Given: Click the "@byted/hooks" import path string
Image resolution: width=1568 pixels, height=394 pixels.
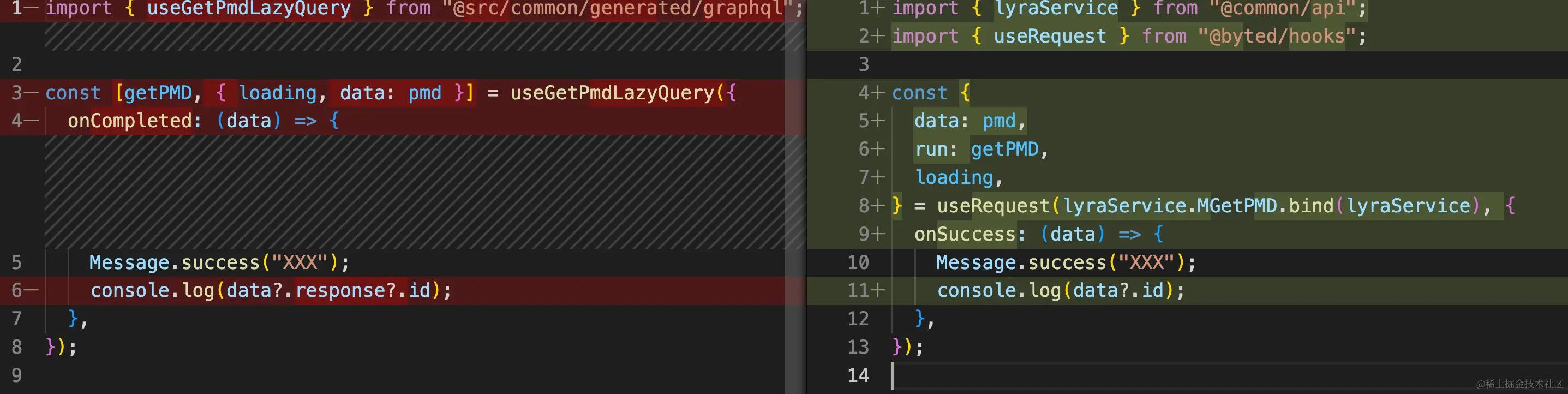Looking at the screenshot, I should pyautogui.click(x=1277, y=36).
